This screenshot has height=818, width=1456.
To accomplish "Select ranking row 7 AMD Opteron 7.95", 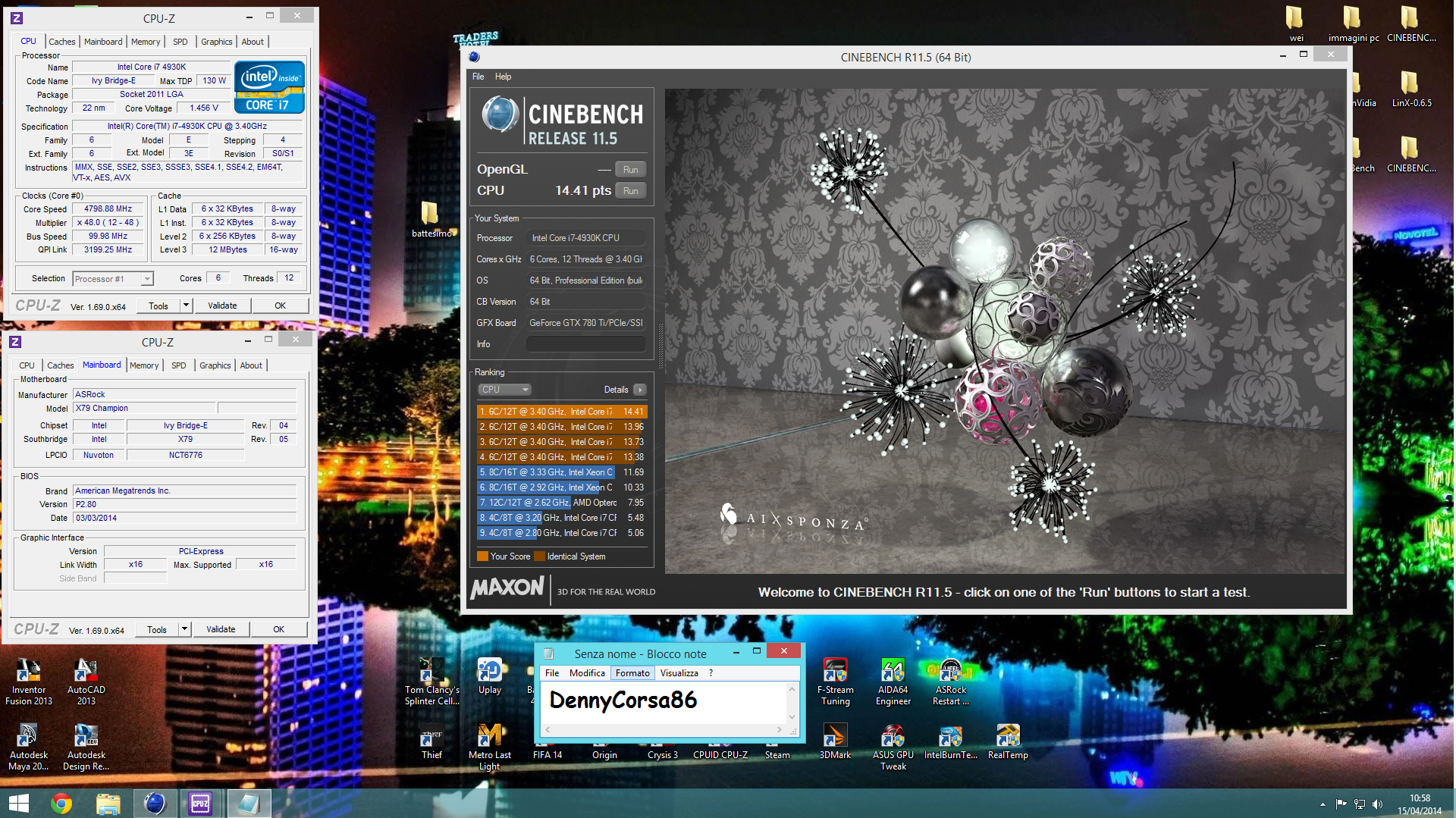I will (562, 503).
